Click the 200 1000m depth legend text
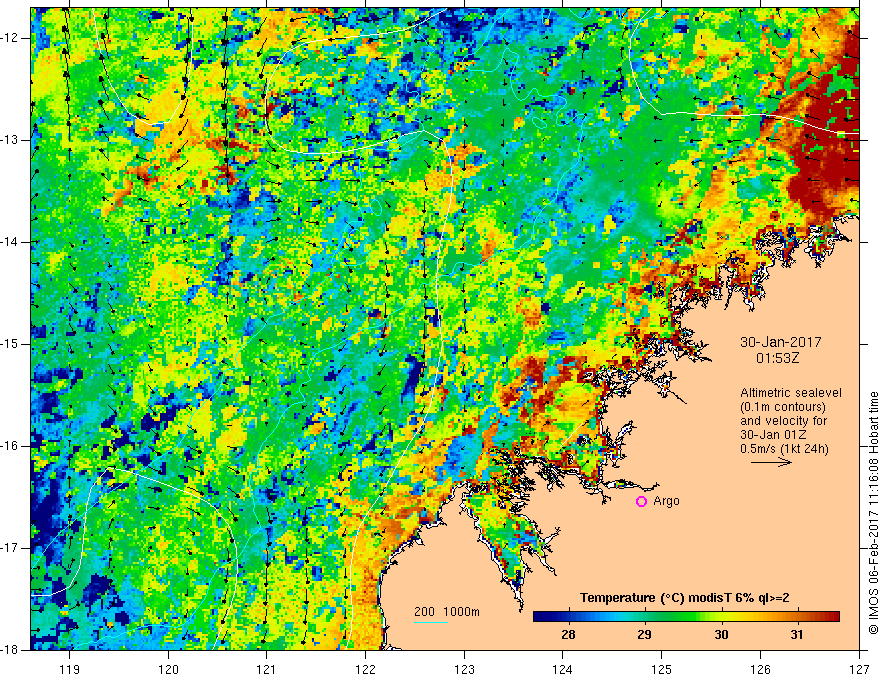 [447, 612]
